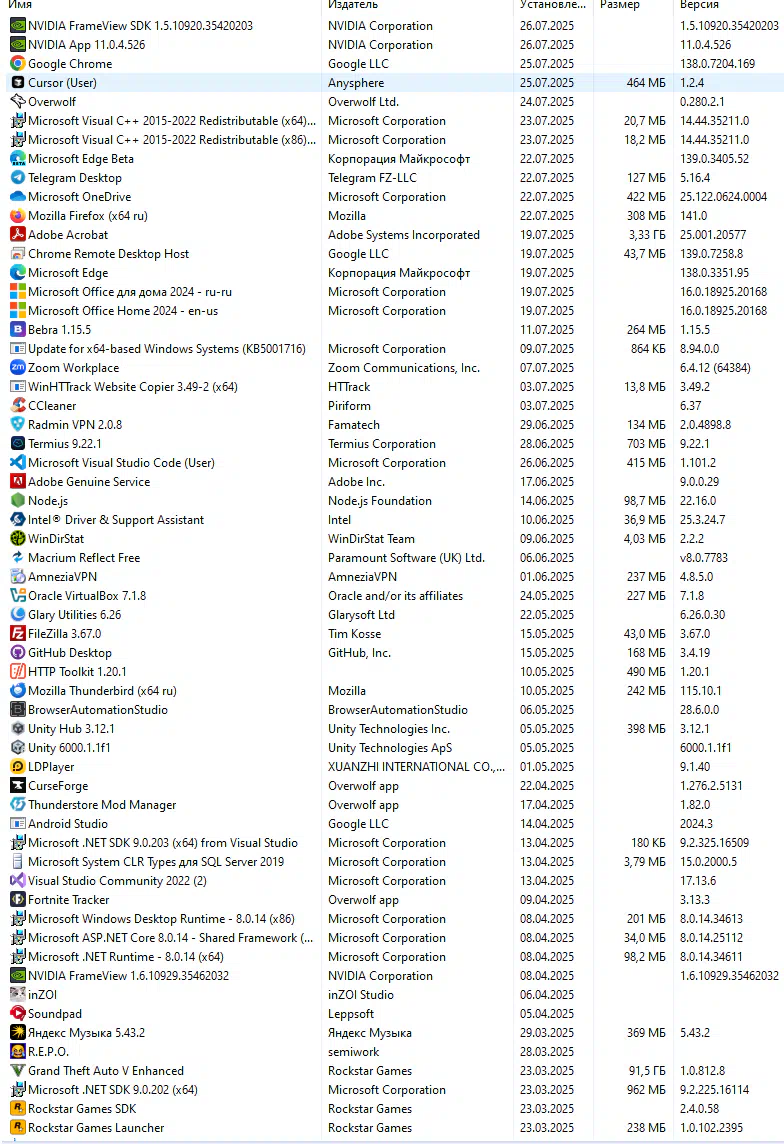Click the Adobe Acrobat icon
Image resolution: width=784 pixels, height=1144 pixels.
(18, 234)
